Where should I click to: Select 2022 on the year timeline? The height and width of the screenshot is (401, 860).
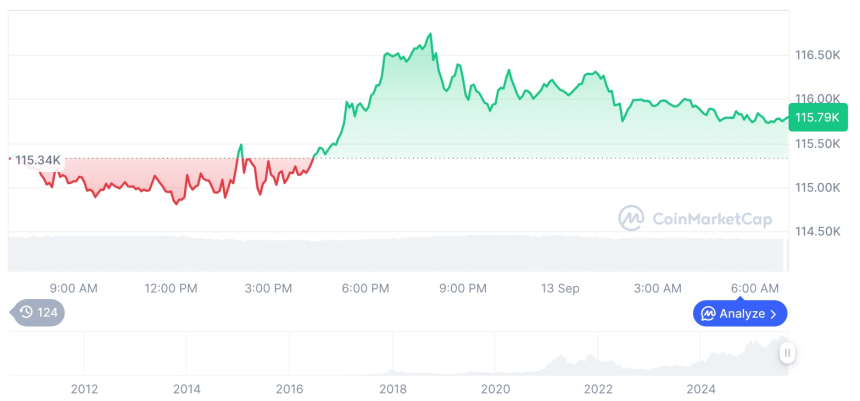(598, 388)
